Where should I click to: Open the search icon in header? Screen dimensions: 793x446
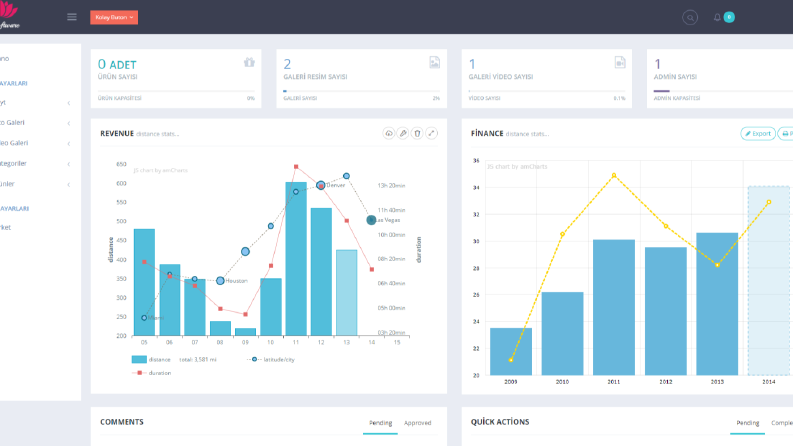point(690,18)
